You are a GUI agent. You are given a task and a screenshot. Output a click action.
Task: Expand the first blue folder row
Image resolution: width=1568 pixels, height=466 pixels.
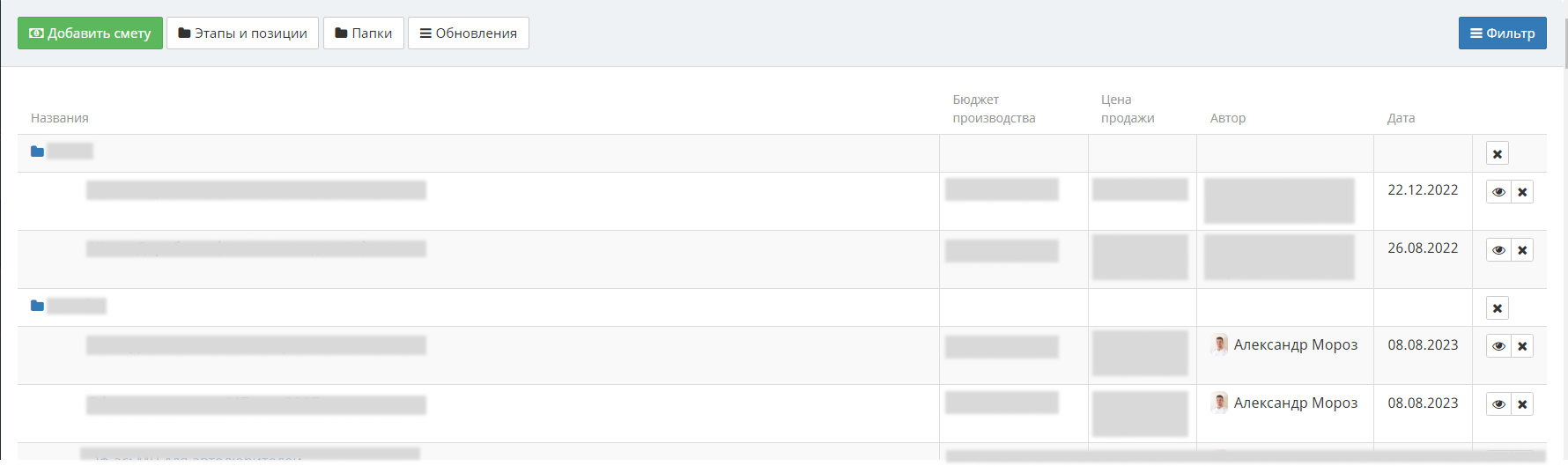point(37,152)
